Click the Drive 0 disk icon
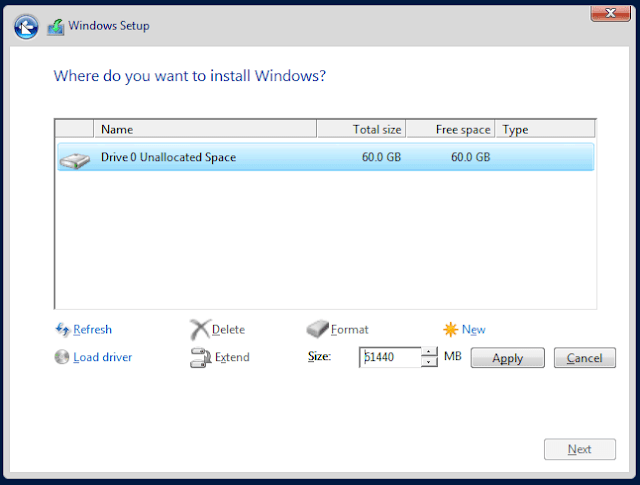The width and height of the screenshot is (640, 485). click(x=75, y=157)
